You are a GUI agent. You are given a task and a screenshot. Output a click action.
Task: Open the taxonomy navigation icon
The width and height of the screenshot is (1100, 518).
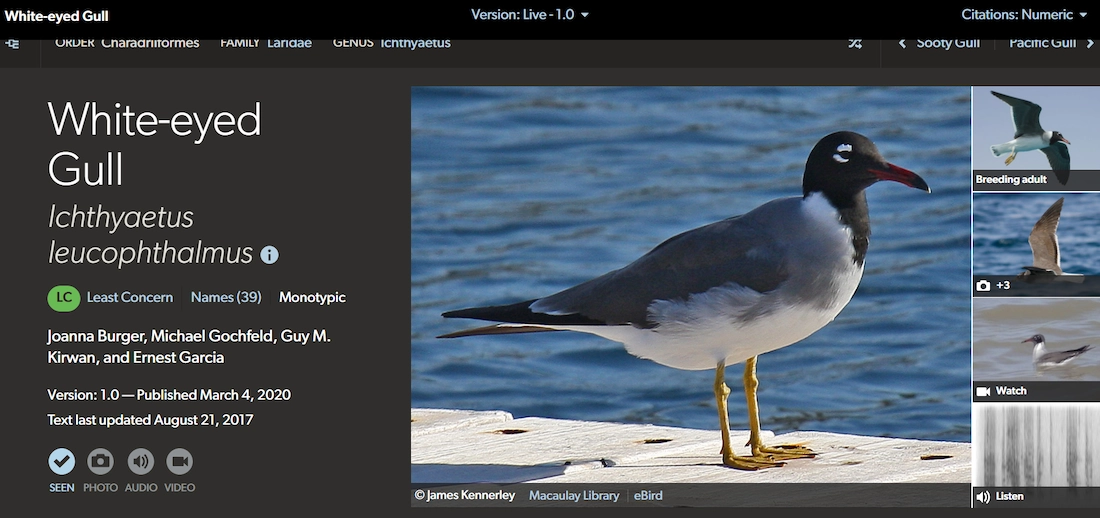[12, 44]
